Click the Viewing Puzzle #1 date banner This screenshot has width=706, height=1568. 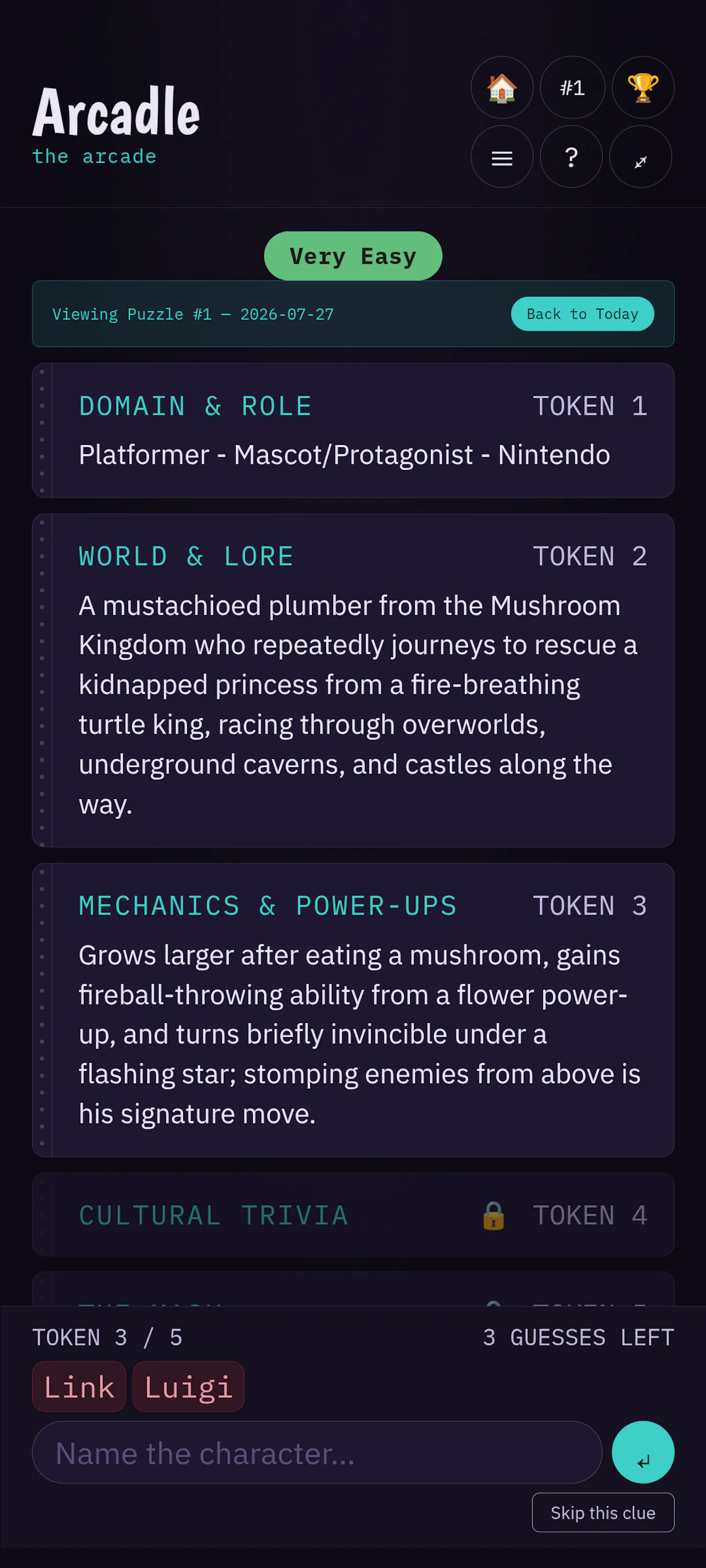point(353,314)
